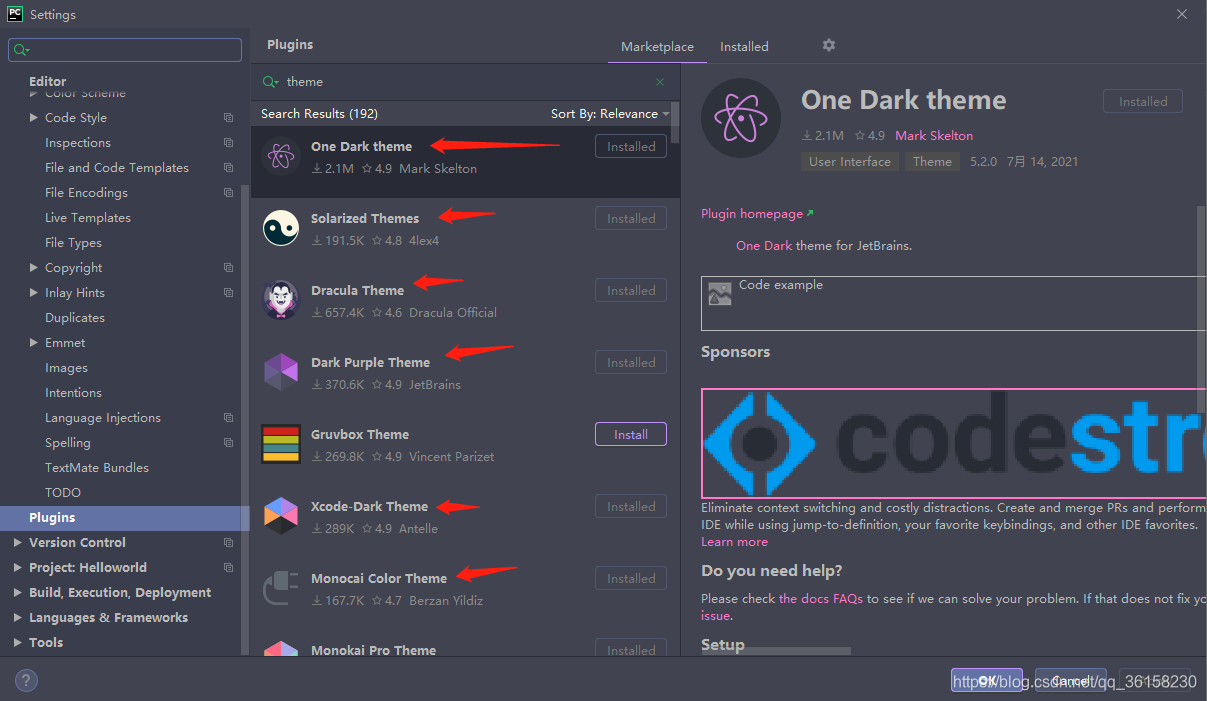Click the Gruvbox Theme striped icon
1207x701 pixels.
tap(281, 445)
